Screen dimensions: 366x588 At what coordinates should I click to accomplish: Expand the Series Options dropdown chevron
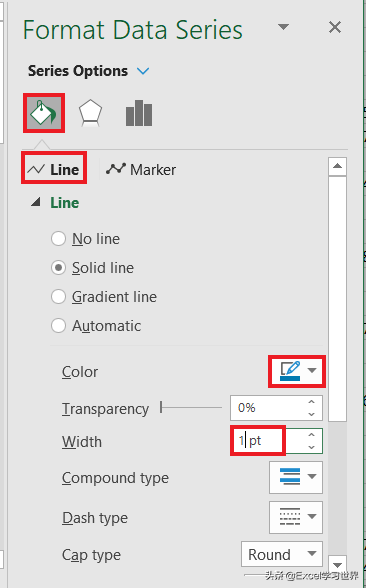pyautogui.click(x=143, y=71)
